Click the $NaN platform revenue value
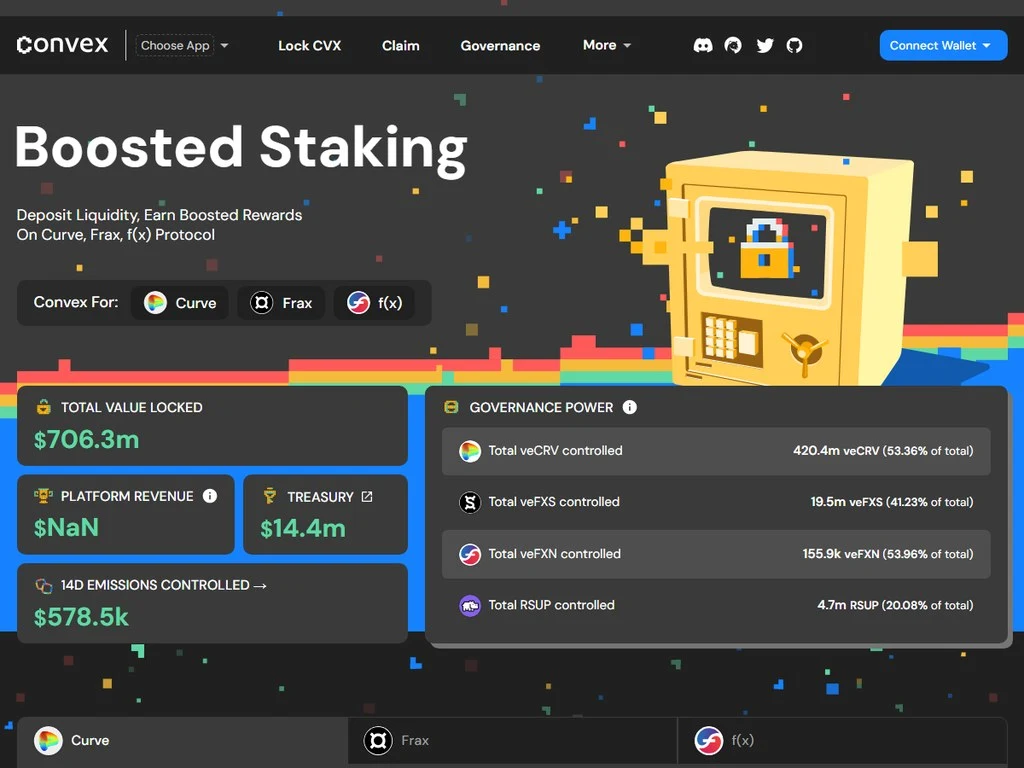This screenshot has width=1024, height=768. coord(66,528)
